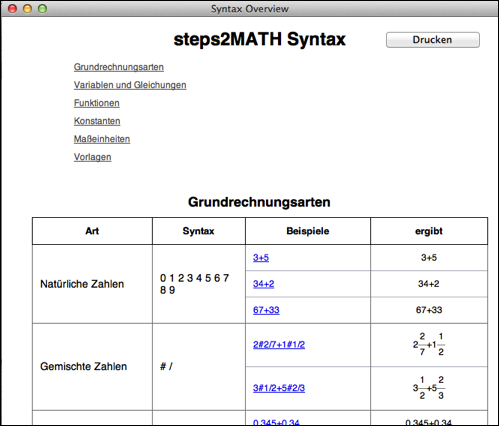Open the Funktionen link
Screen dimensions: 499x426
click(97, 103)
